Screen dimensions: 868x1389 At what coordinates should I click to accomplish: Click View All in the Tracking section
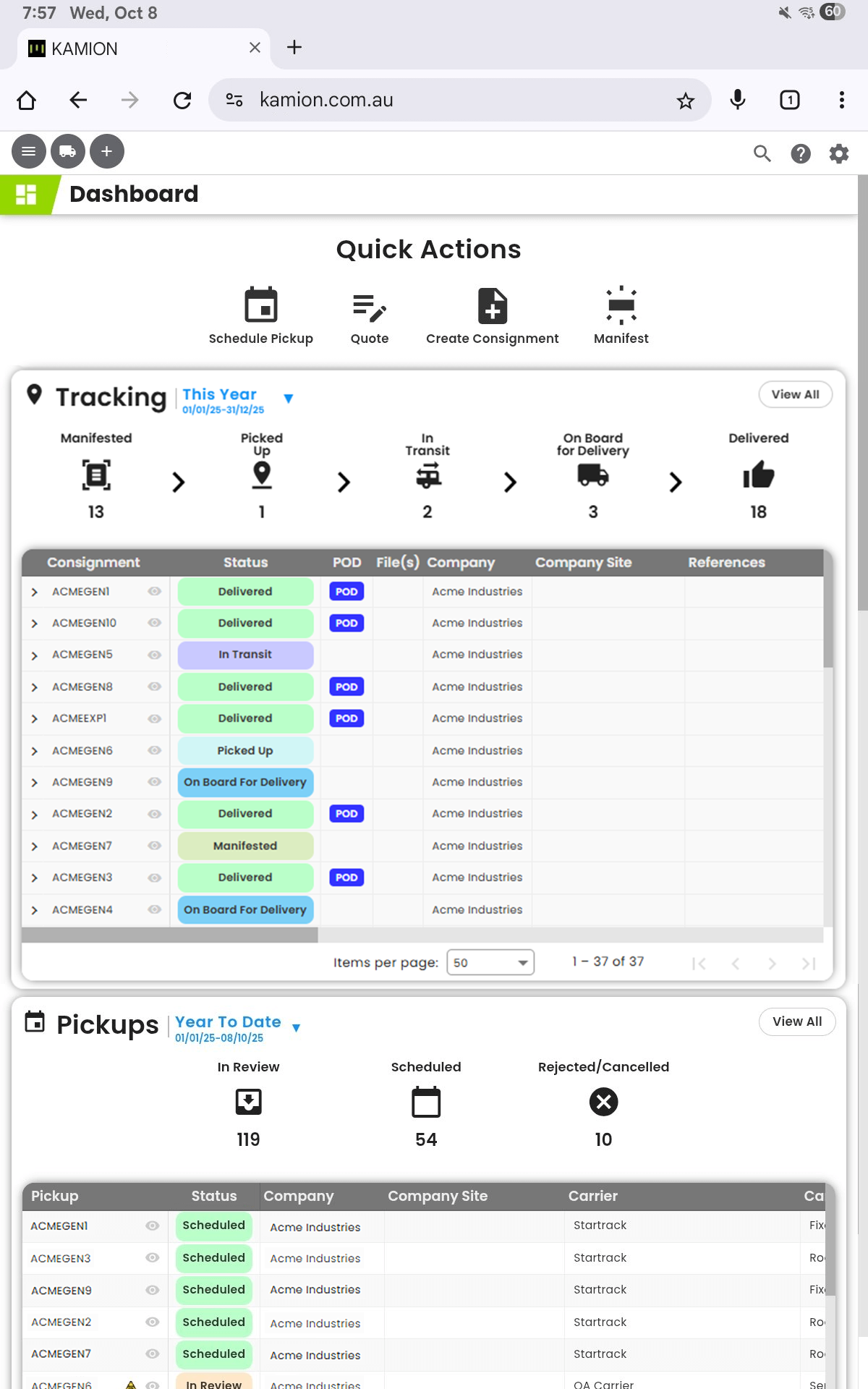795,394
